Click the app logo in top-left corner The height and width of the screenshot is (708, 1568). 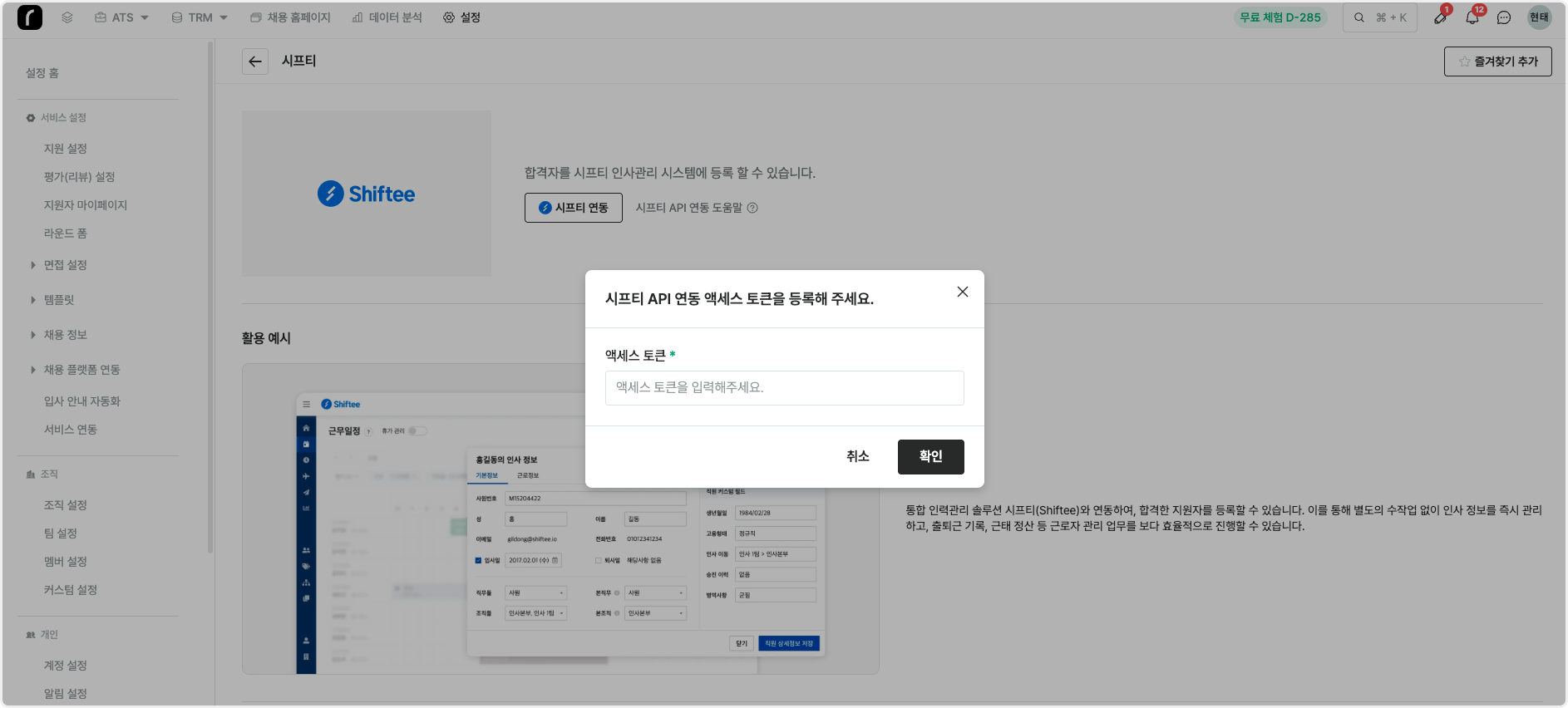coord(30,17)
